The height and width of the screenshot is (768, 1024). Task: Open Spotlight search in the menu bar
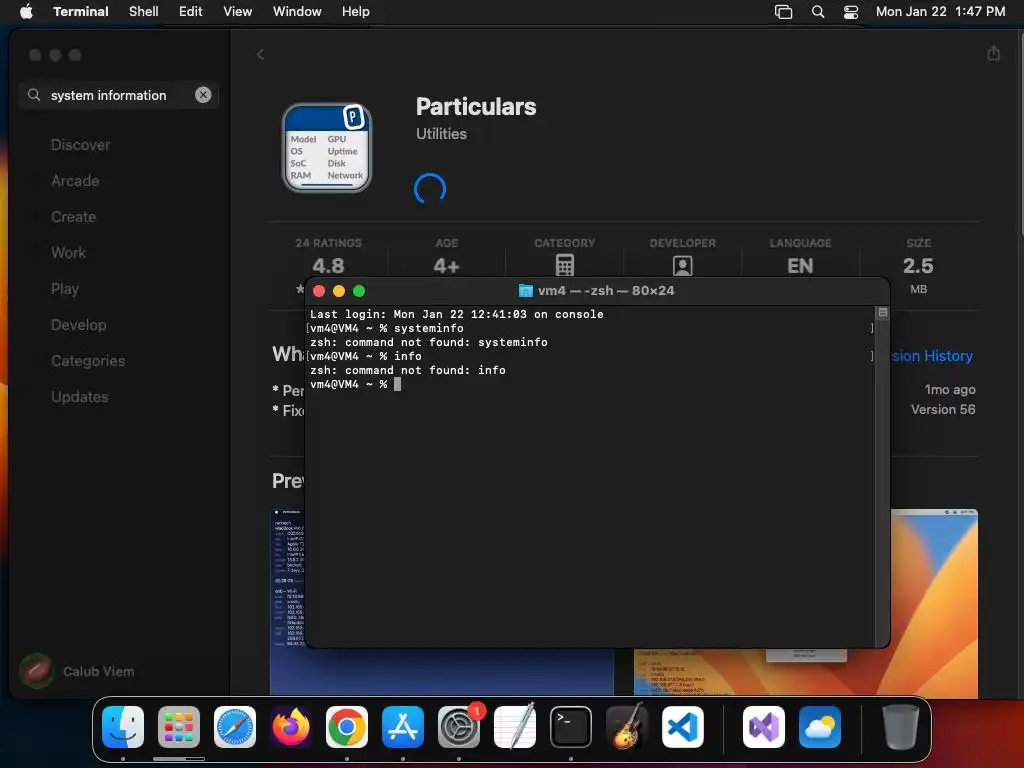(818, 12)
